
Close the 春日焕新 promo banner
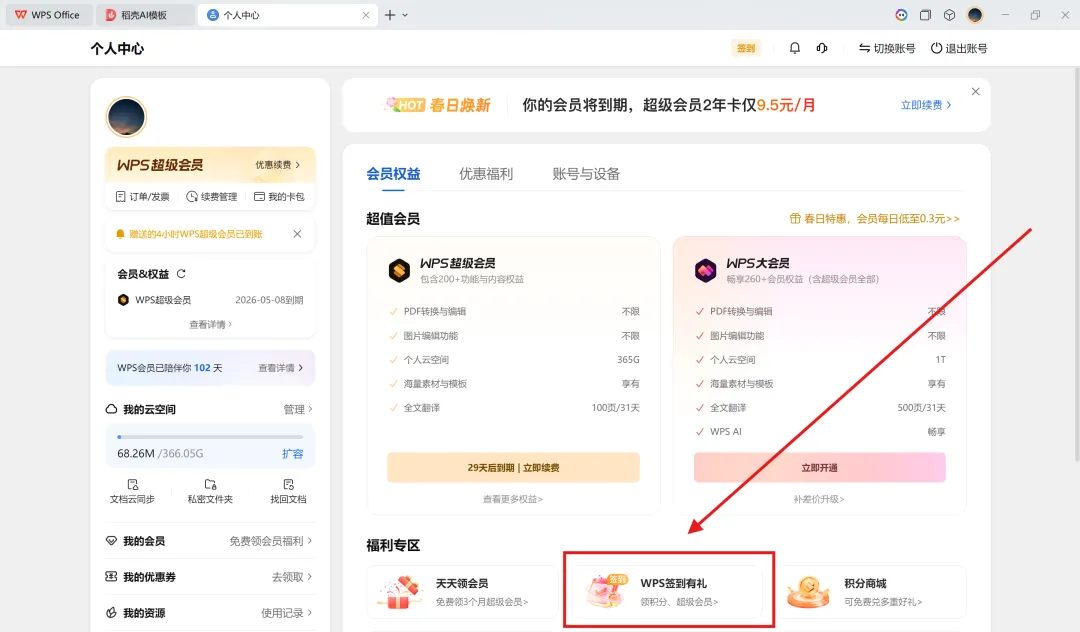point(975,92)
